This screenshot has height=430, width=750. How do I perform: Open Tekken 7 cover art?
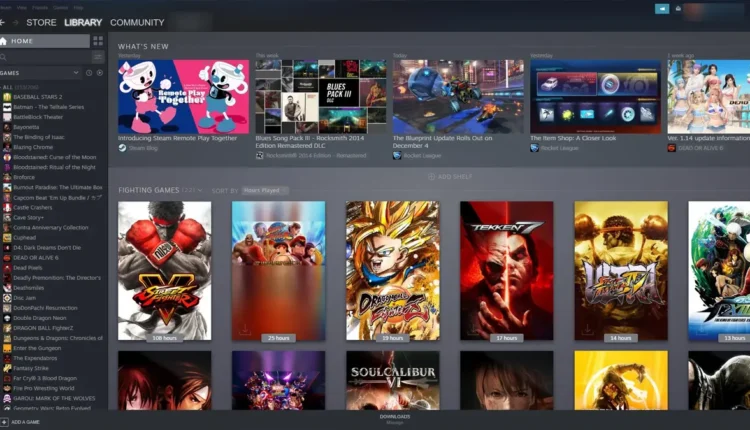point(507,271)
